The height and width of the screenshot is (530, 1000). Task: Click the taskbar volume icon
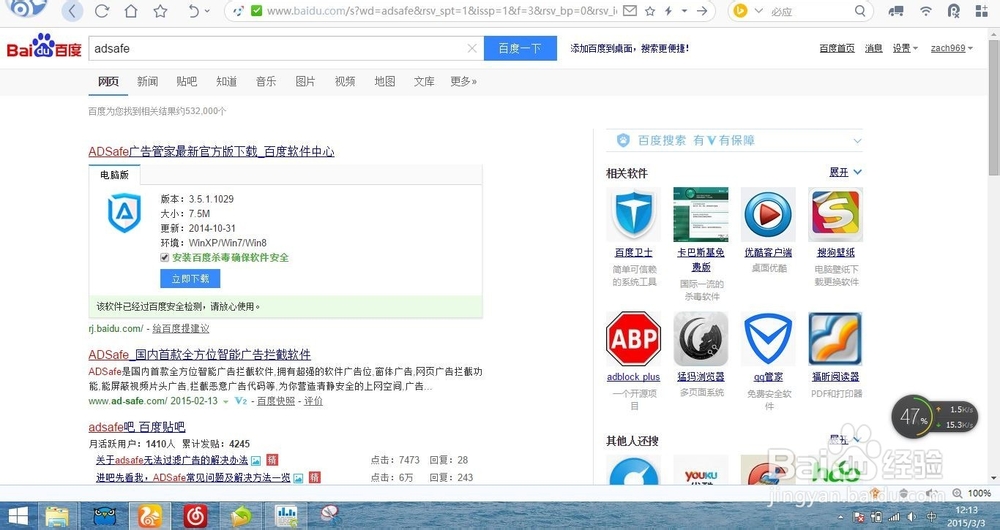pos(913,517)
